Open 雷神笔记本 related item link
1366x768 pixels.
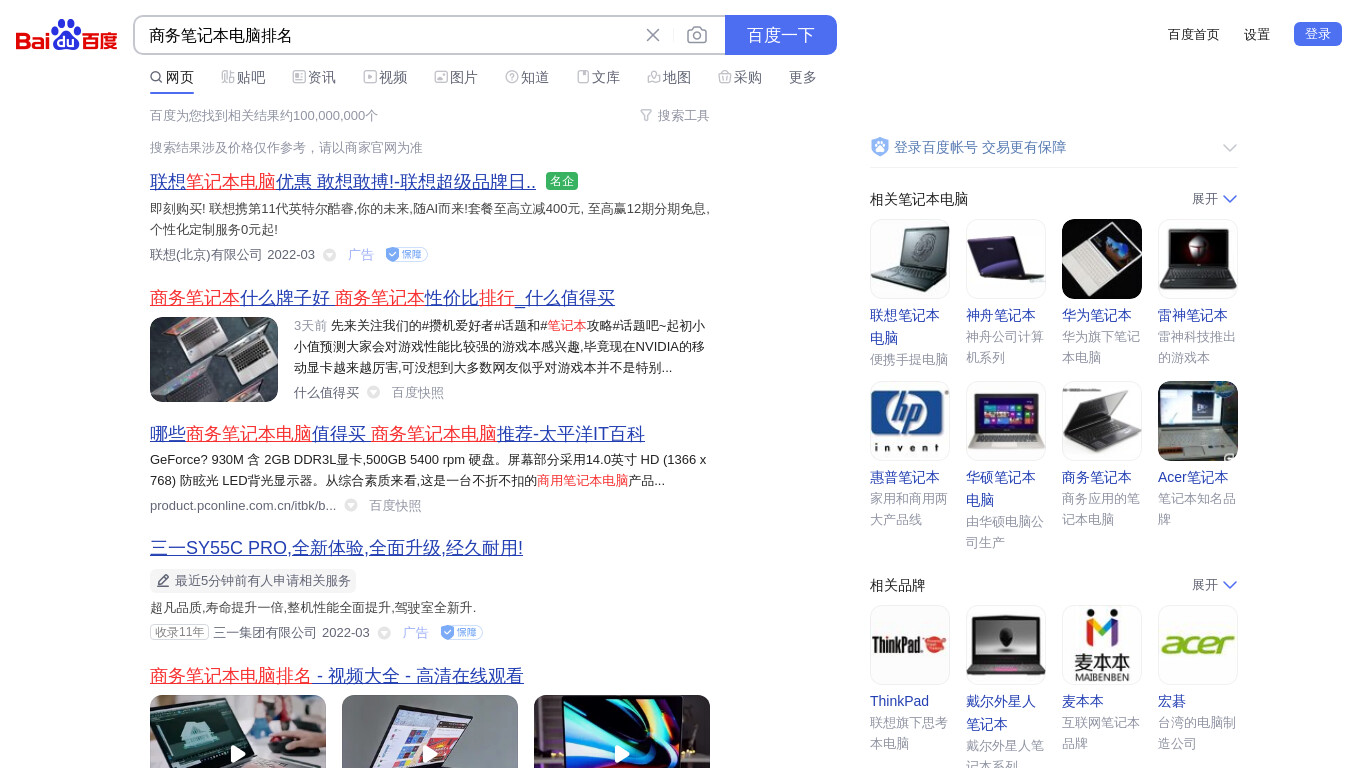pos(1193,315)
